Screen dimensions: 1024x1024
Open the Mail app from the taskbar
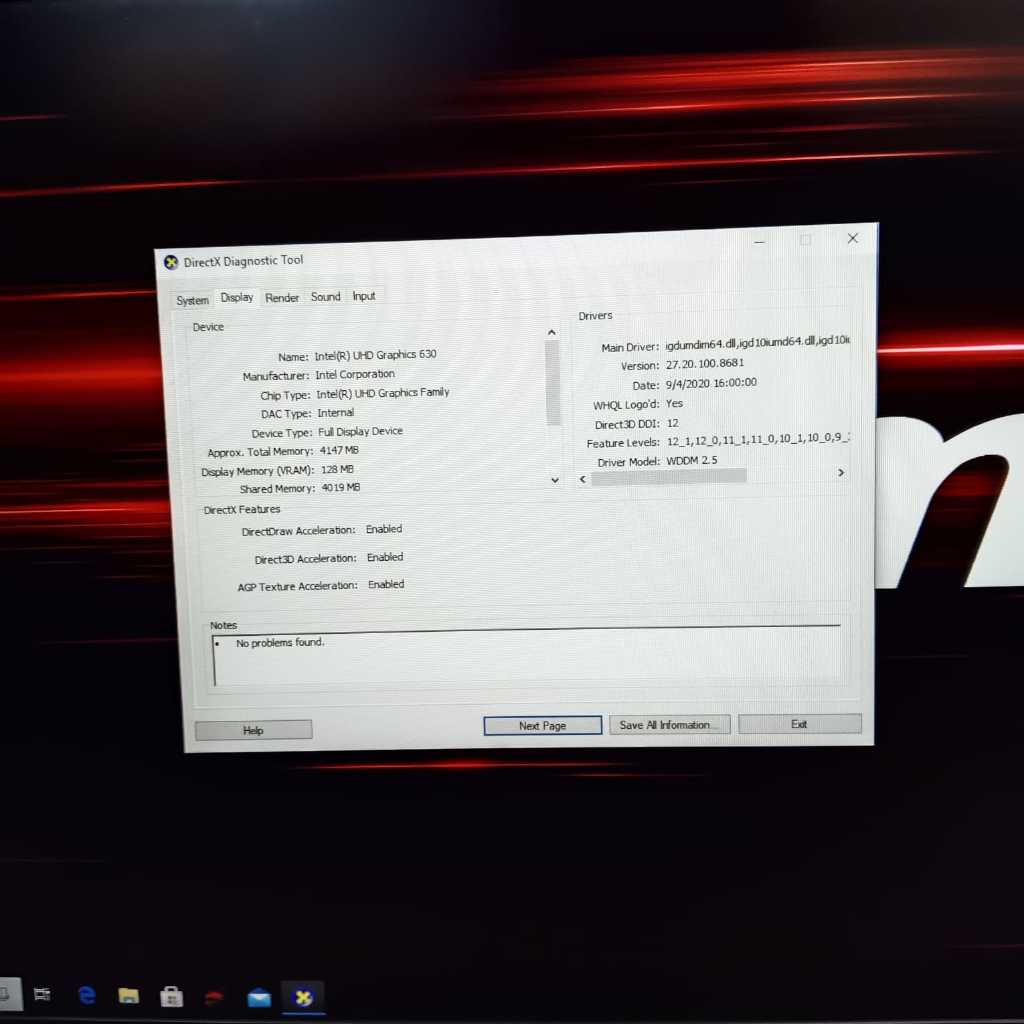click(259, 998)
